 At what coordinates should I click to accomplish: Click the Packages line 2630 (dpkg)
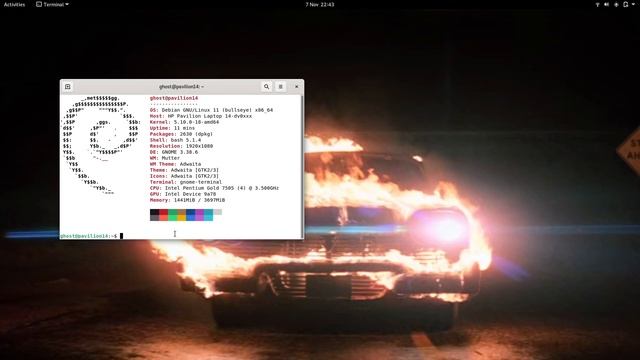(181, 134)
